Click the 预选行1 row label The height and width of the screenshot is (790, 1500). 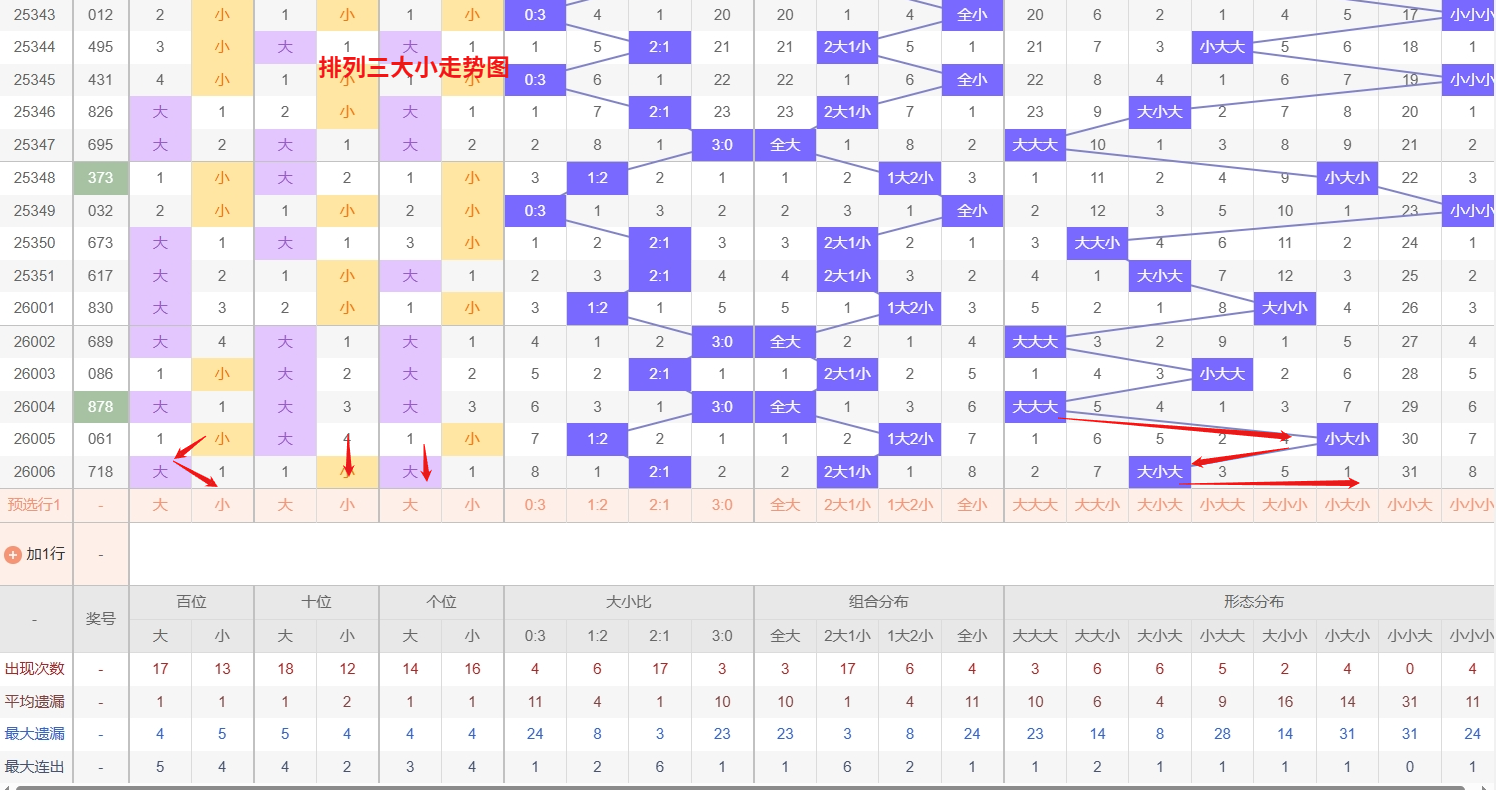[x=35, y=505]
